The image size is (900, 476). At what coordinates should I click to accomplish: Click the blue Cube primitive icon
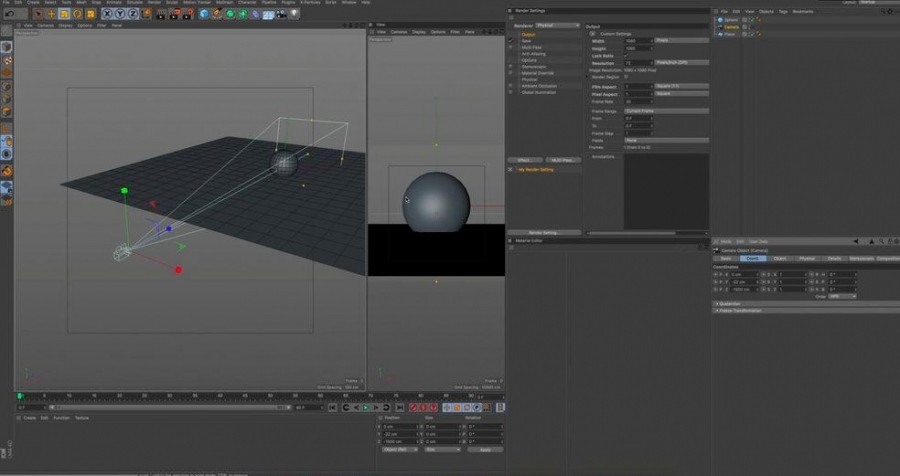[204, 13]
